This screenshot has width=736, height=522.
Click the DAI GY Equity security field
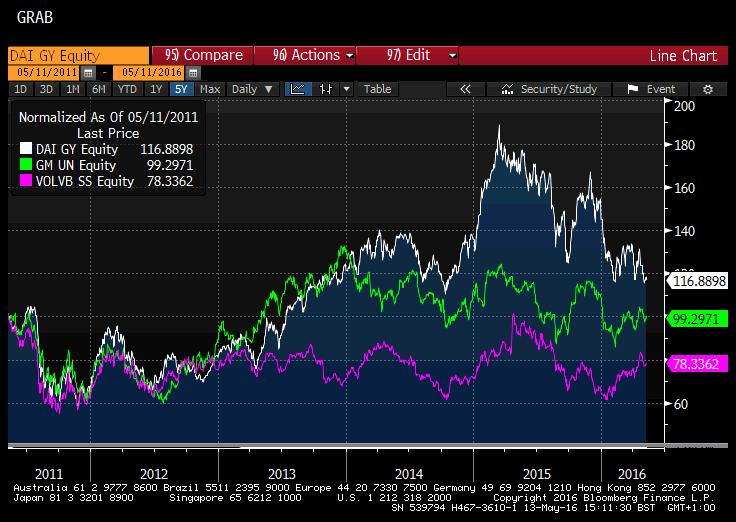78,55
